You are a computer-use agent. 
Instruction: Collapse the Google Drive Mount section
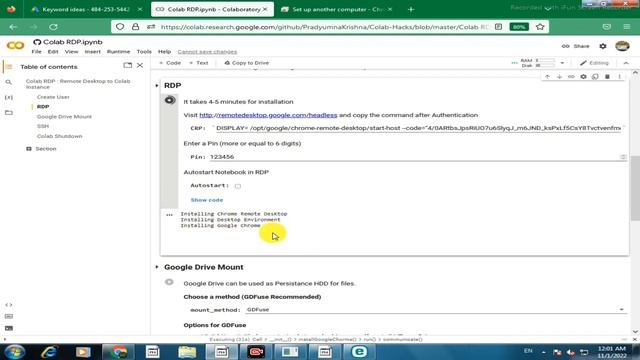(157, 267)
